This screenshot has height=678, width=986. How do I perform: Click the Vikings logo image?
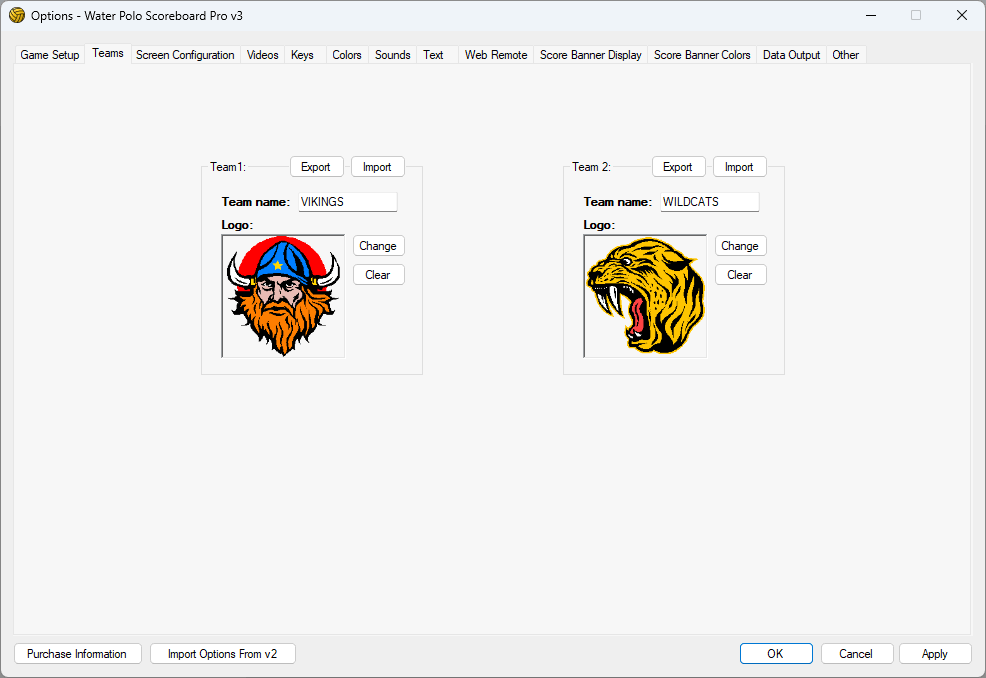pyautogui.click(x=283, y=296)
